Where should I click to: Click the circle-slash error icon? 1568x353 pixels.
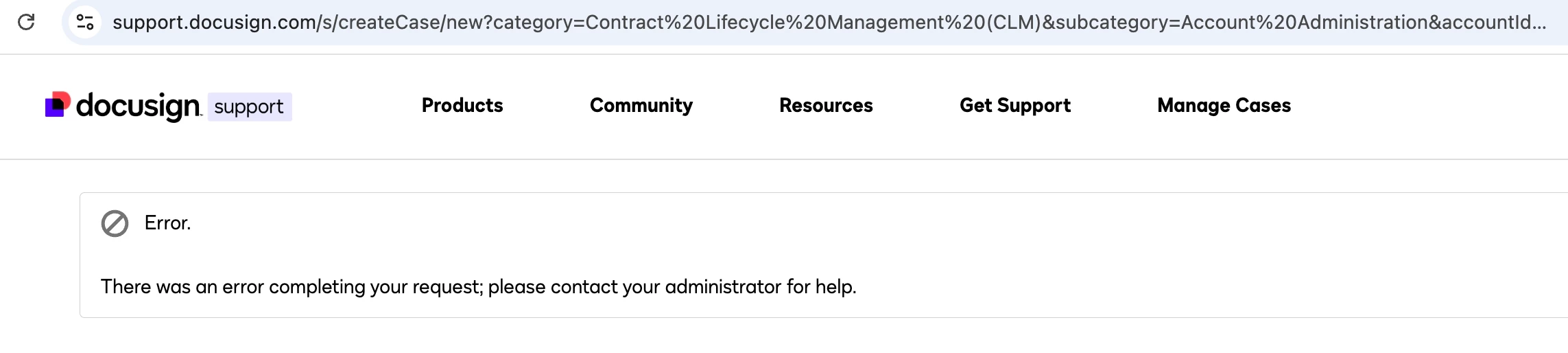[115, 223]
